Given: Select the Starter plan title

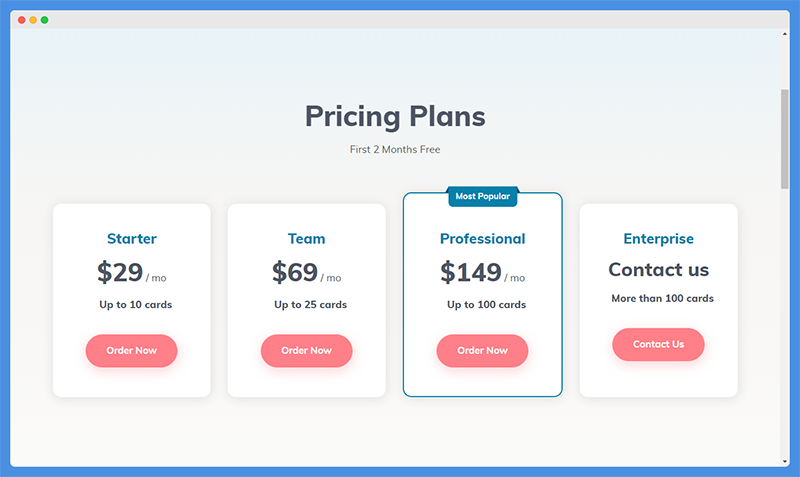Looking at the screenshot, I should pos(132,239).
